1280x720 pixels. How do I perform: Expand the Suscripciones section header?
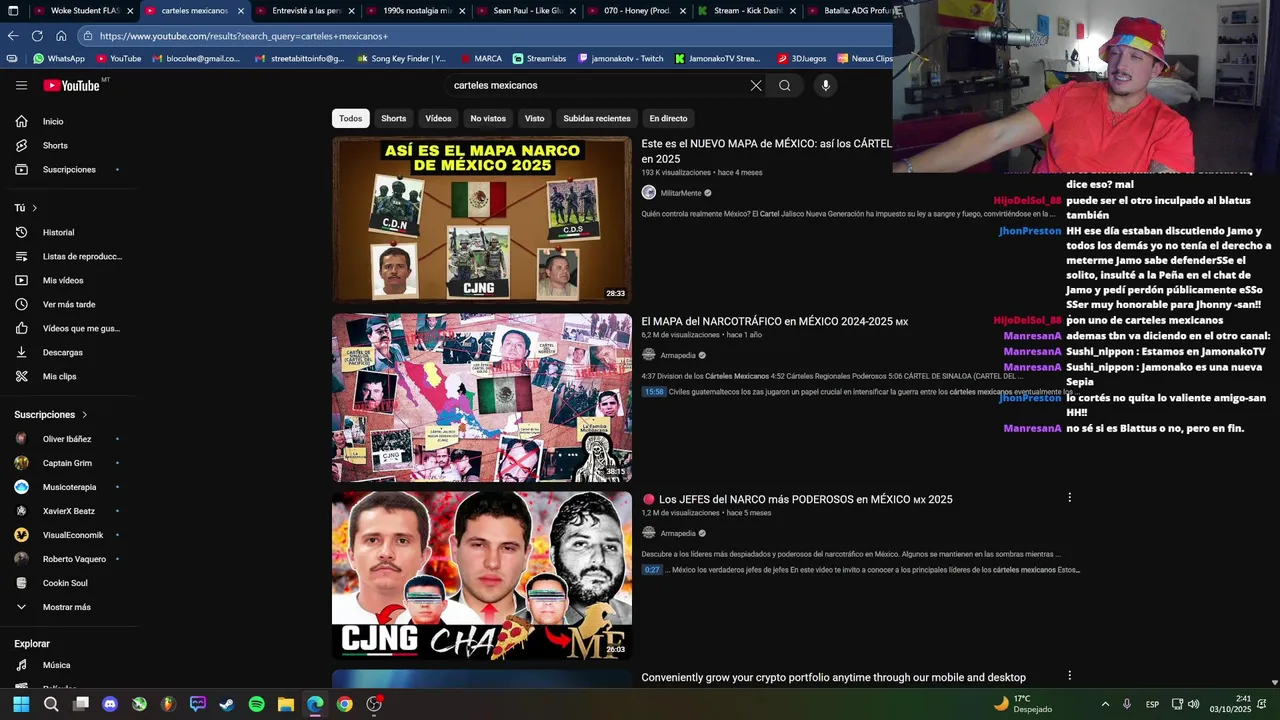tap(51, 414)
